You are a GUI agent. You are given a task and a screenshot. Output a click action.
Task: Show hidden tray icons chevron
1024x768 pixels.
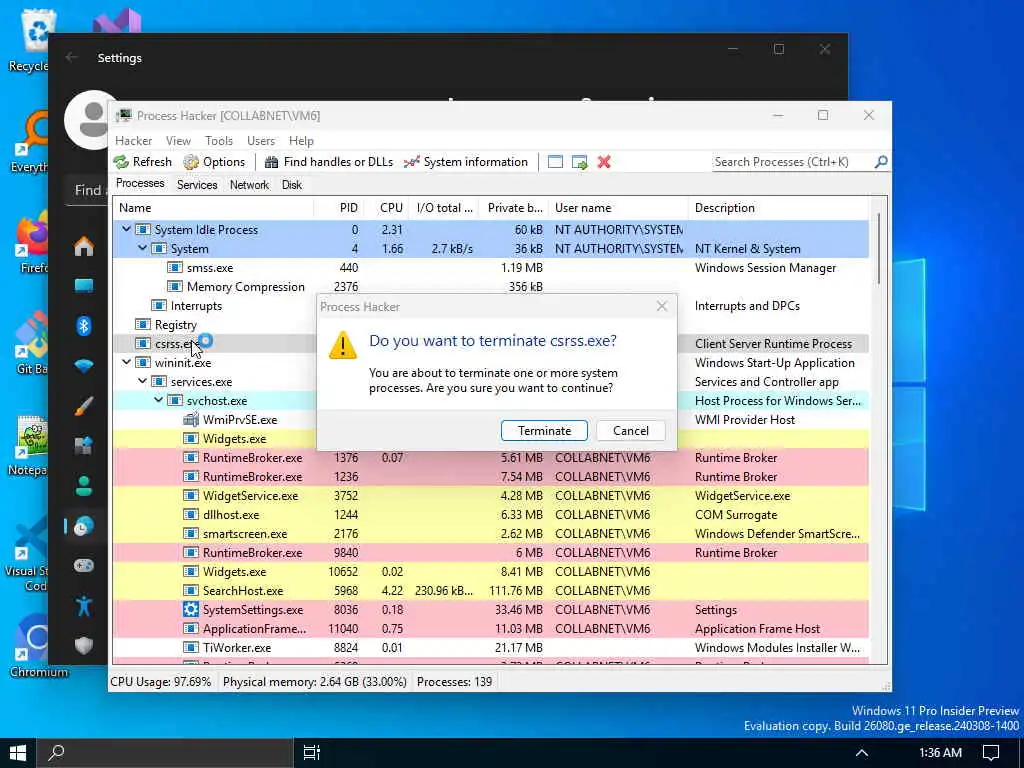click(x=862, y=752)
